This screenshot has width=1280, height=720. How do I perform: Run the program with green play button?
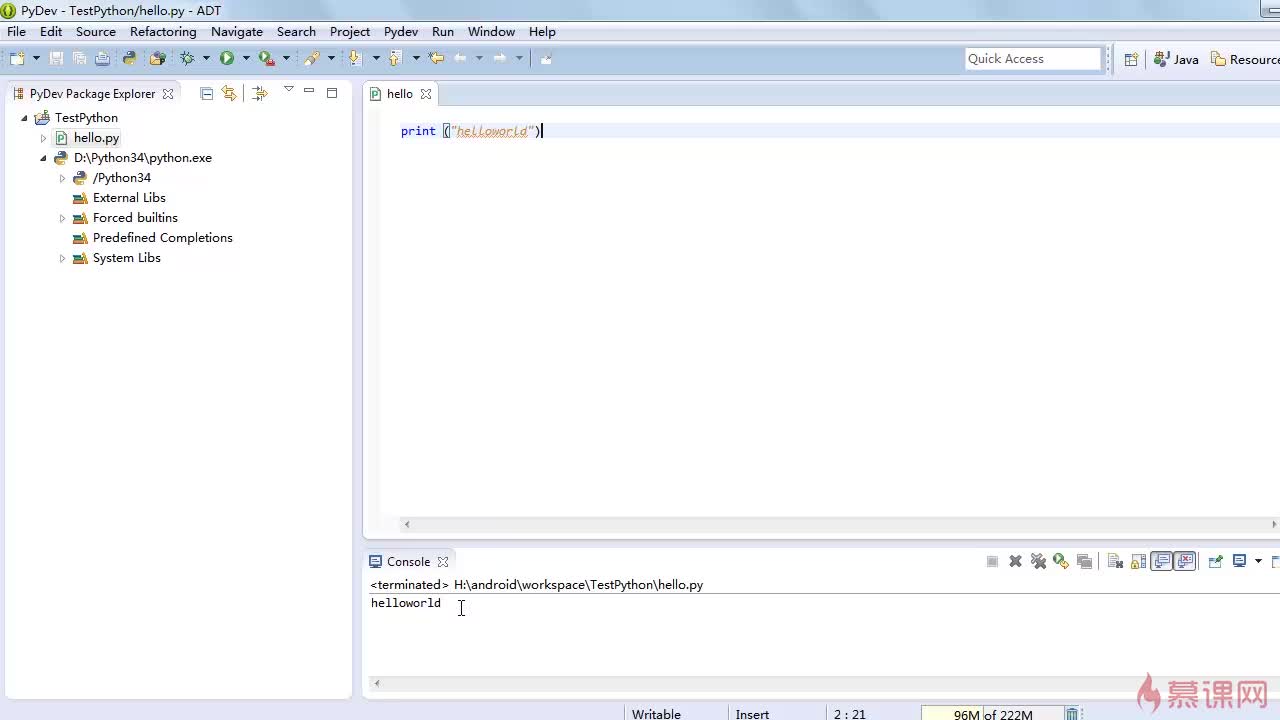click(x=227, y=58)
